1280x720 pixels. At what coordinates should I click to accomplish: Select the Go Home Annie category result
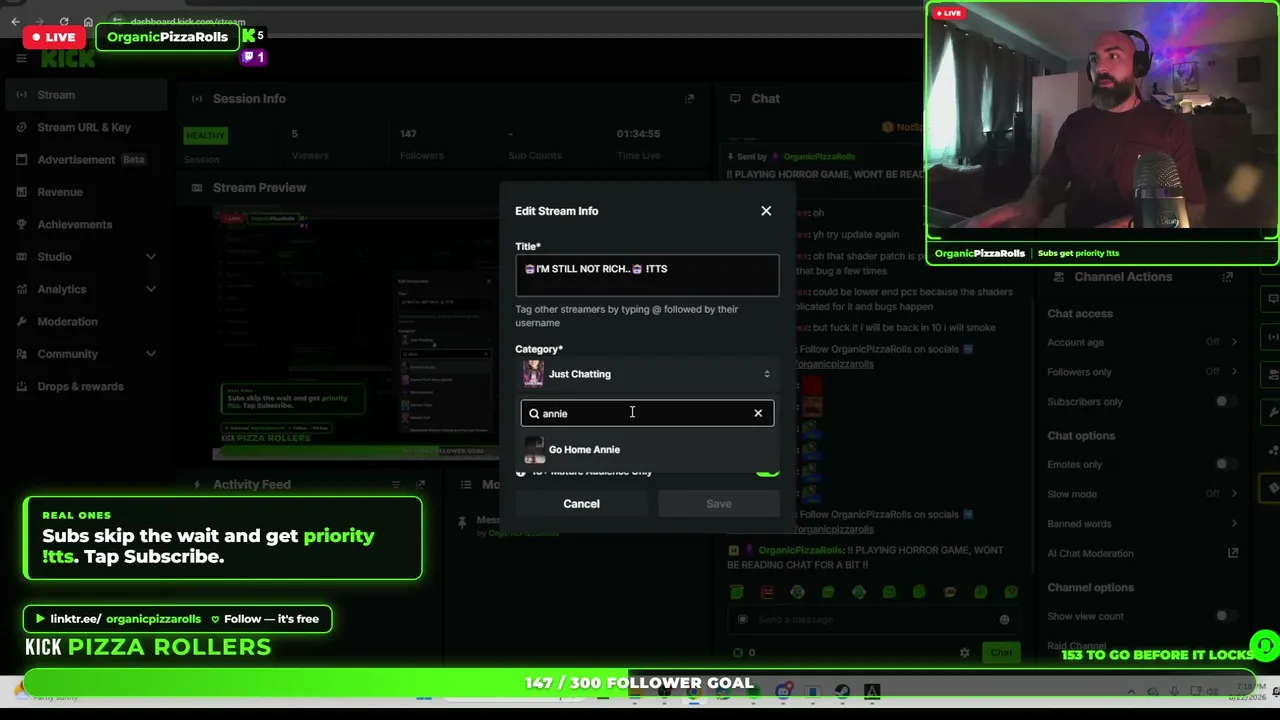647,449
